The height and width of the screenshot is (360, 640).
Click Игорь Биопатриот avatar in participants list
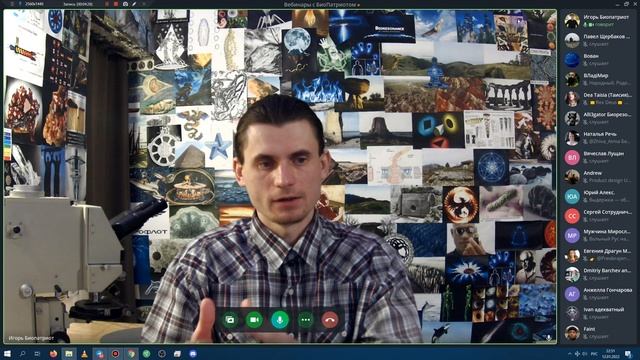click(x=572, y=20)
